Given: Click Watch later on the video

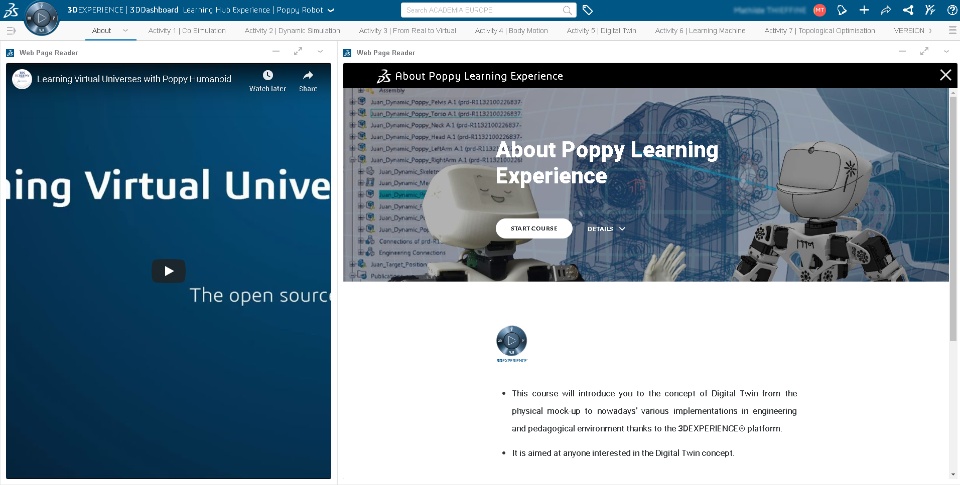Looking at the screenshot, I should 268,80.
